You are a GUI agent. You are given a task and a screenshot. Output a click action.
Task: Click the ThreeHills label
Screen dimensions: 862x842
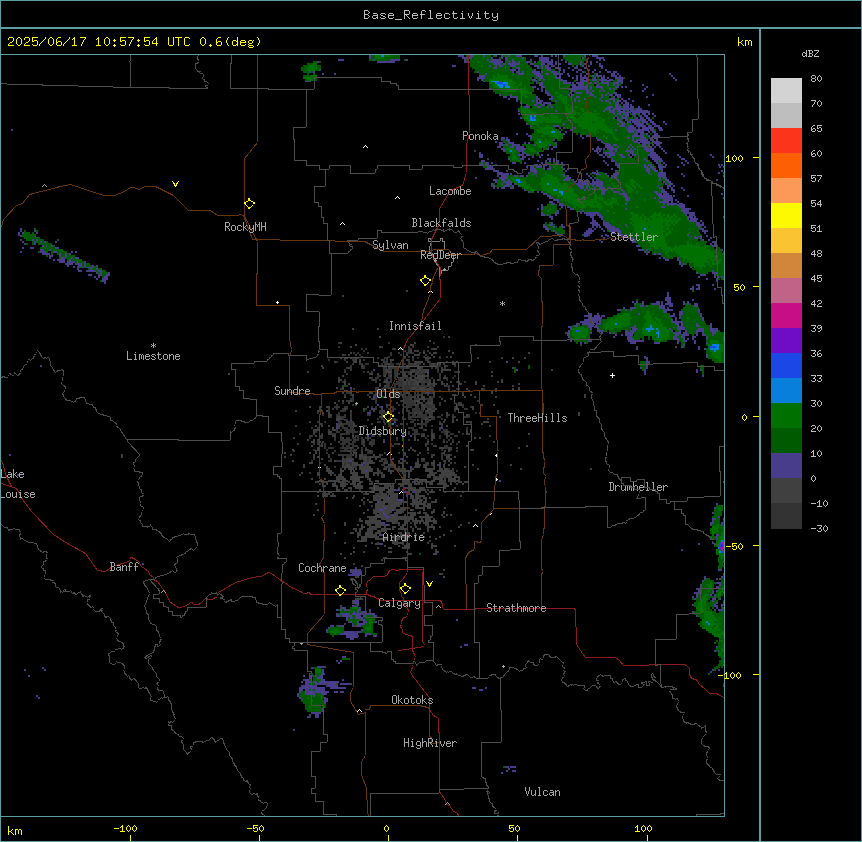coord(537,418)
